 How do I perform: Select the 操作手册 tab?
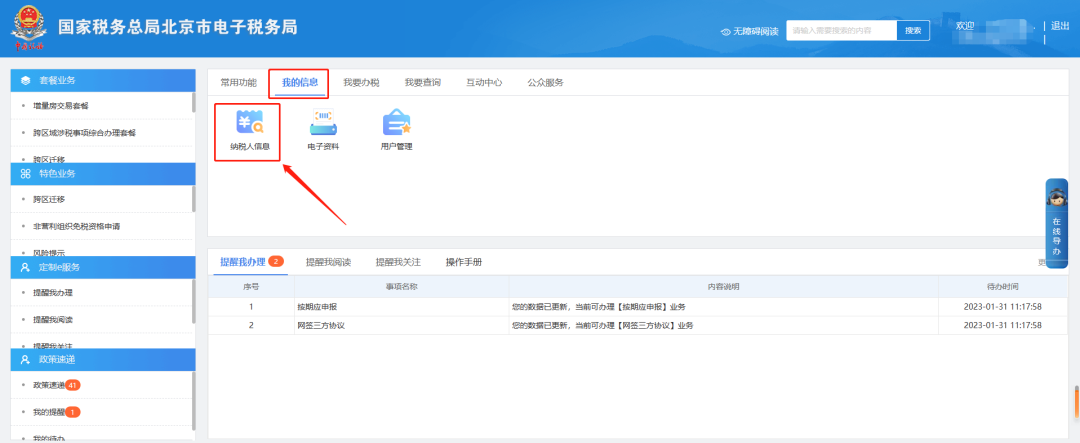[464, 262]
